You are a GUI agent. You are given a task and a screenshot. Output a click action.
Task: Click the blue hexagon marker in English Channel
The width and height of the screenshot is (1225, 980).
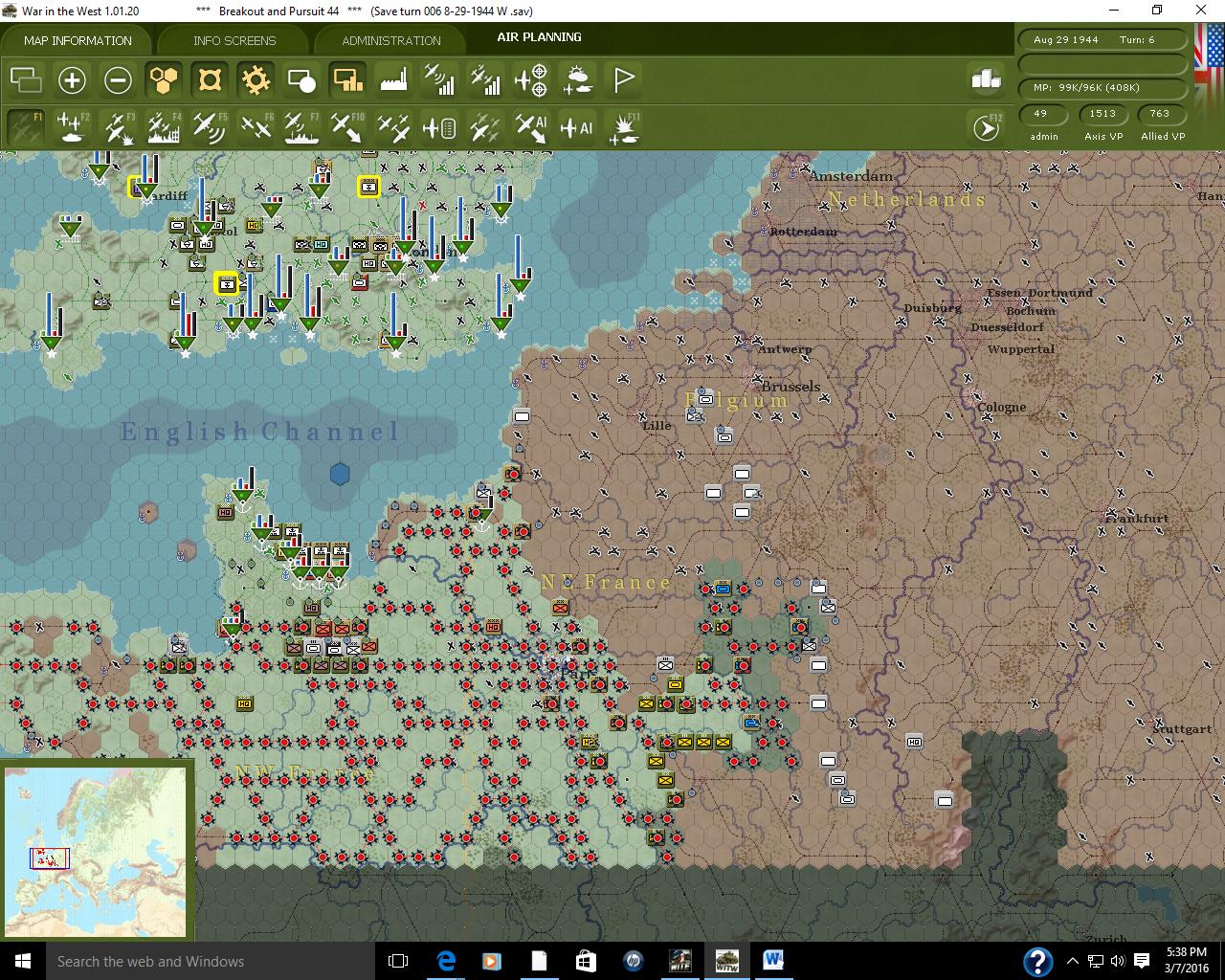tap(340, 474)
